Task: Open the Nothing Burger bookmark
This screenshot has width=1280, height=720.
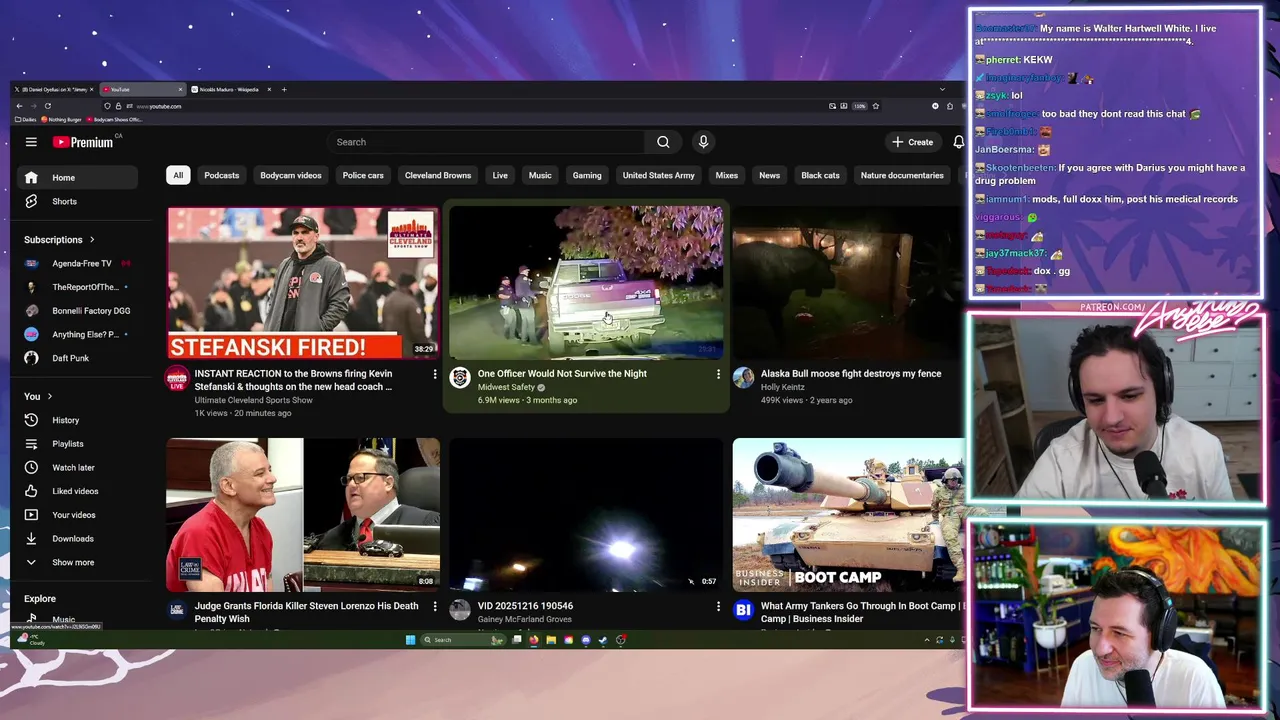Action: click(x=61, y=120)
